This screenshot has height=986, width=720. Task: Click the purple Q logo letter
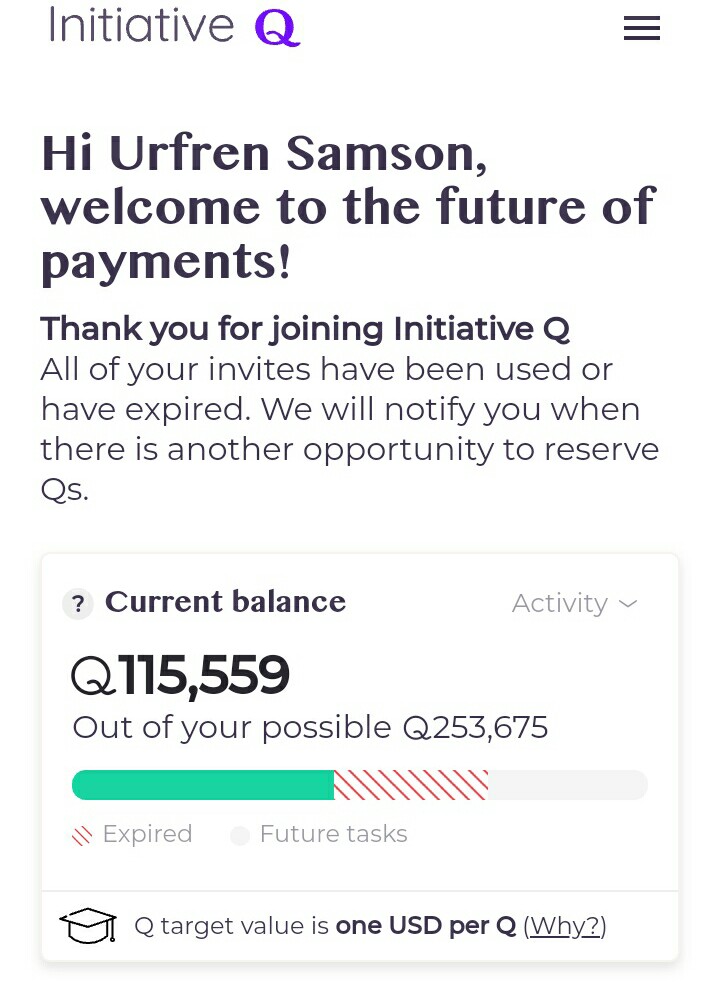coord(277,29)
